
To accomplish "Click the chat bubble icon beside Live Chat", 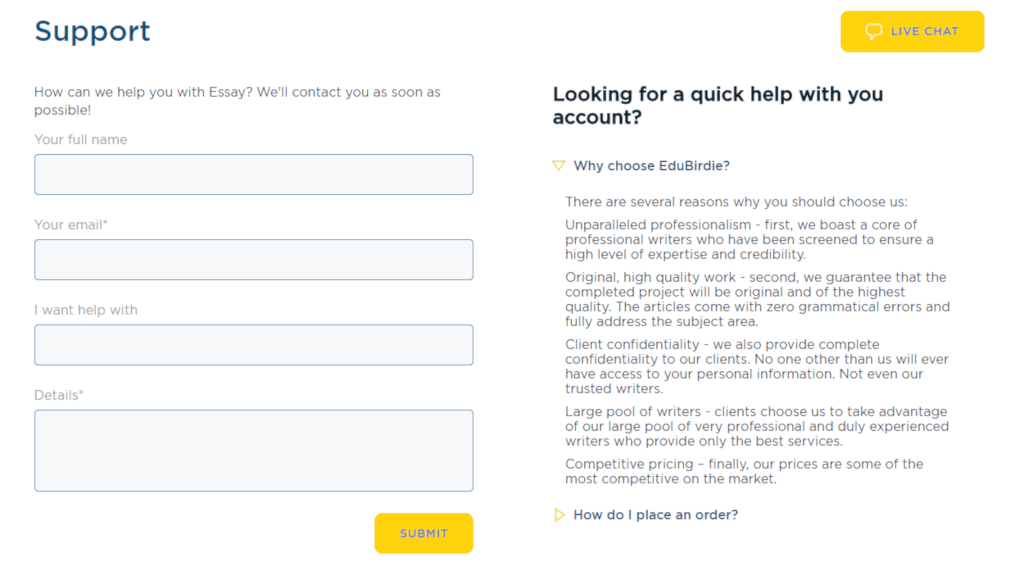I will point(873,31).
